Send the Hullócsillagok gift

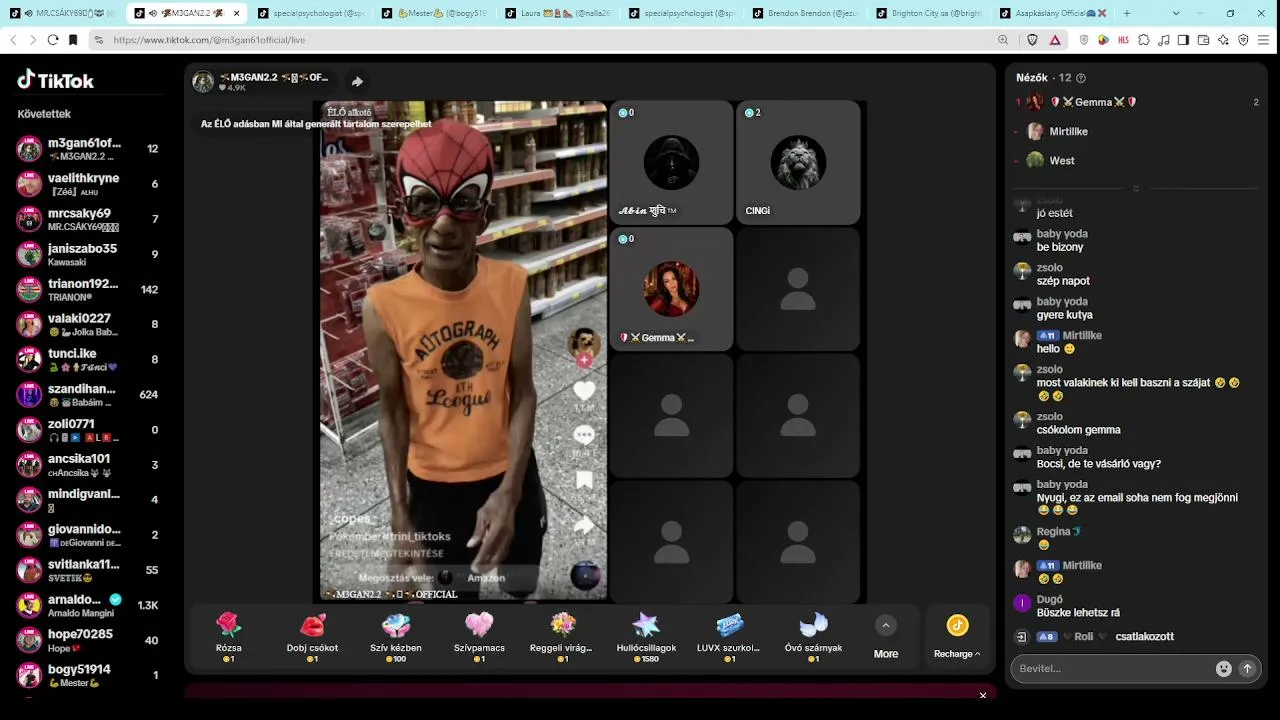pos(646,636)
